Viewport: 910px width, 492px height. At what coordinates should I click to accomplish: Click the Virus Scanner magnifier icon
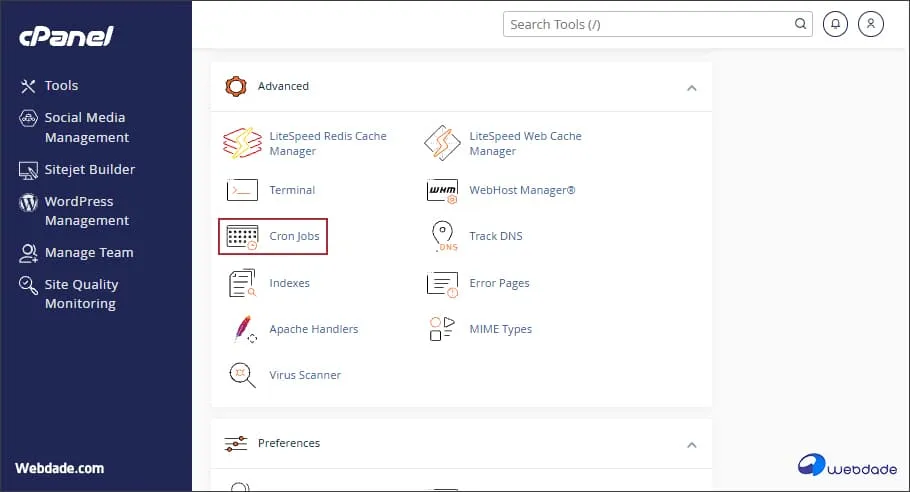pos(242,375)
